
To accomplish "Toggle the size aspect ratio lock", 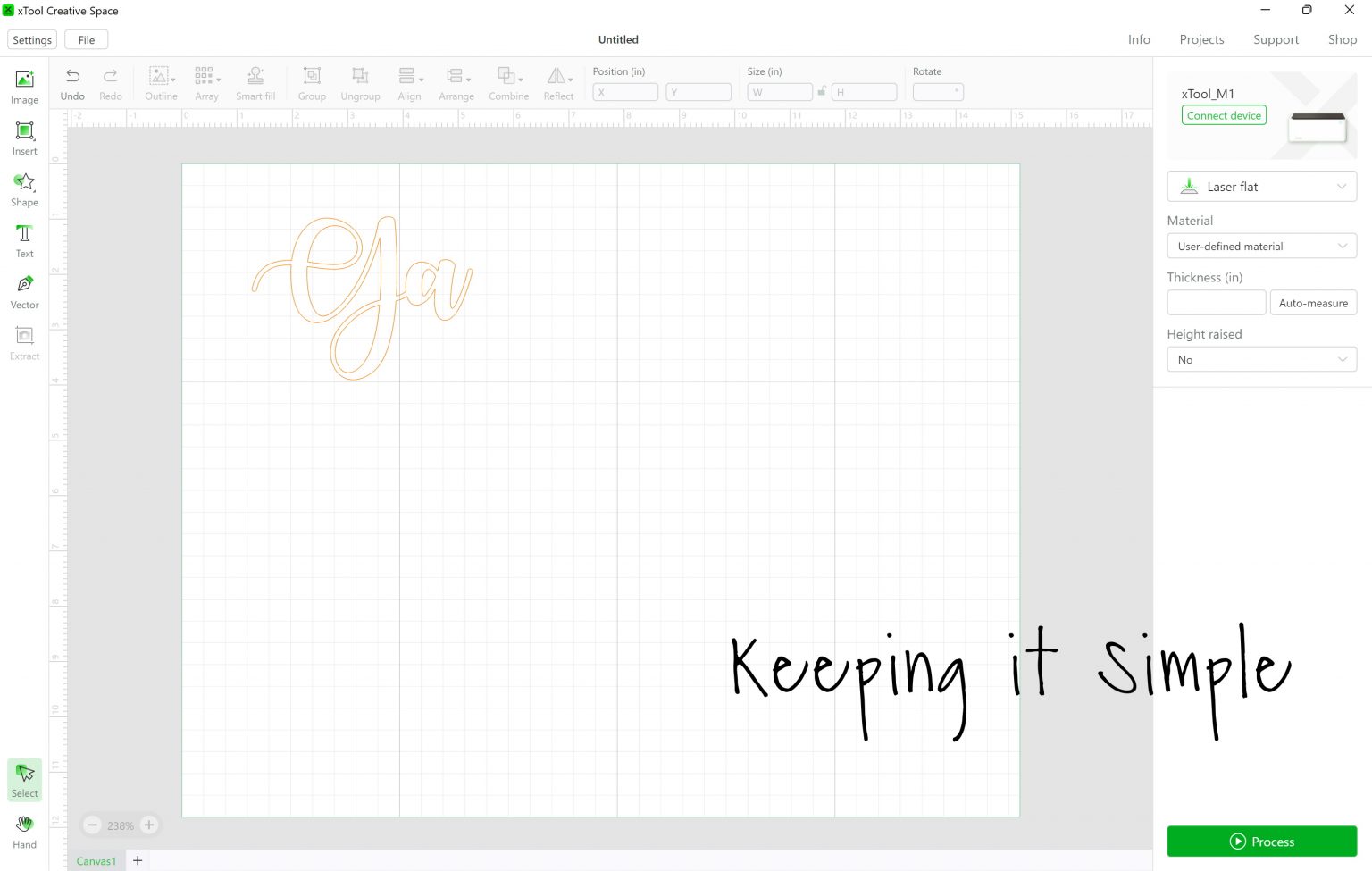I will [x=821, y=91].
